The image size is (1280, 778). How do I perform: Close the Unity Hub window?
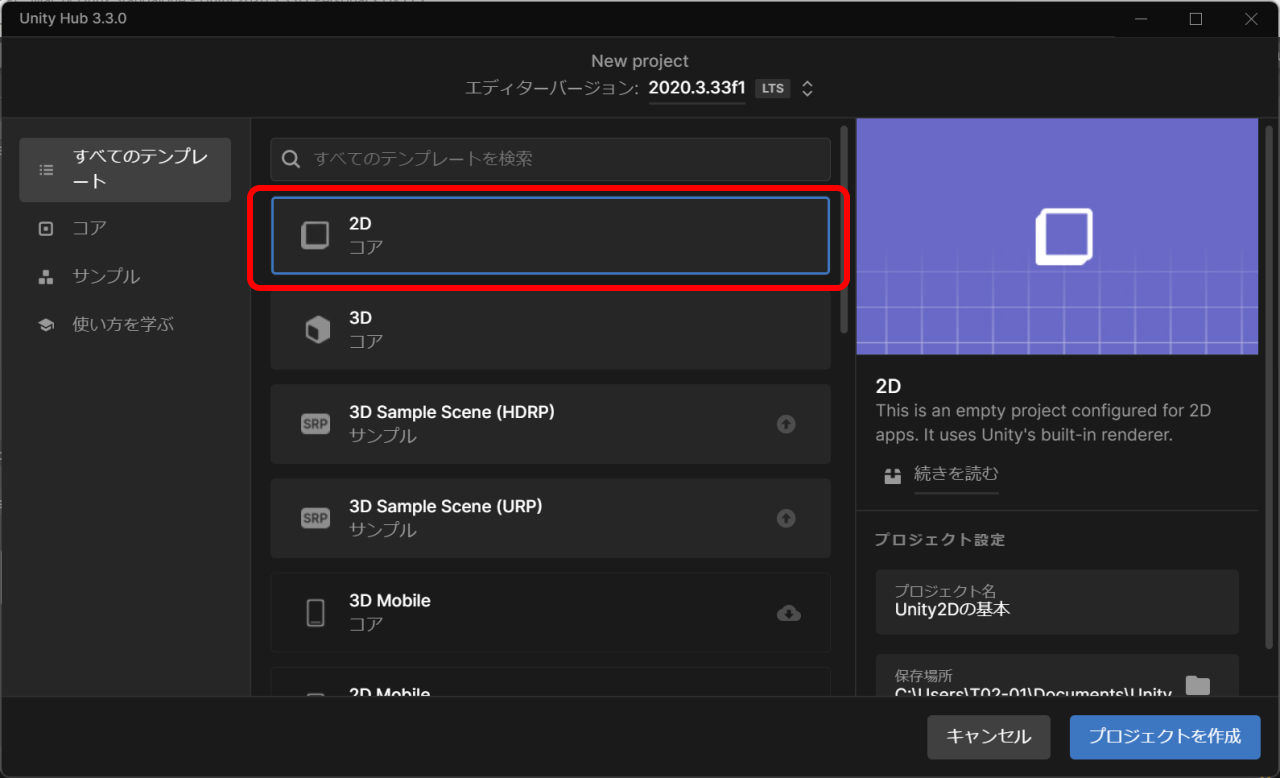[1251, 19]
